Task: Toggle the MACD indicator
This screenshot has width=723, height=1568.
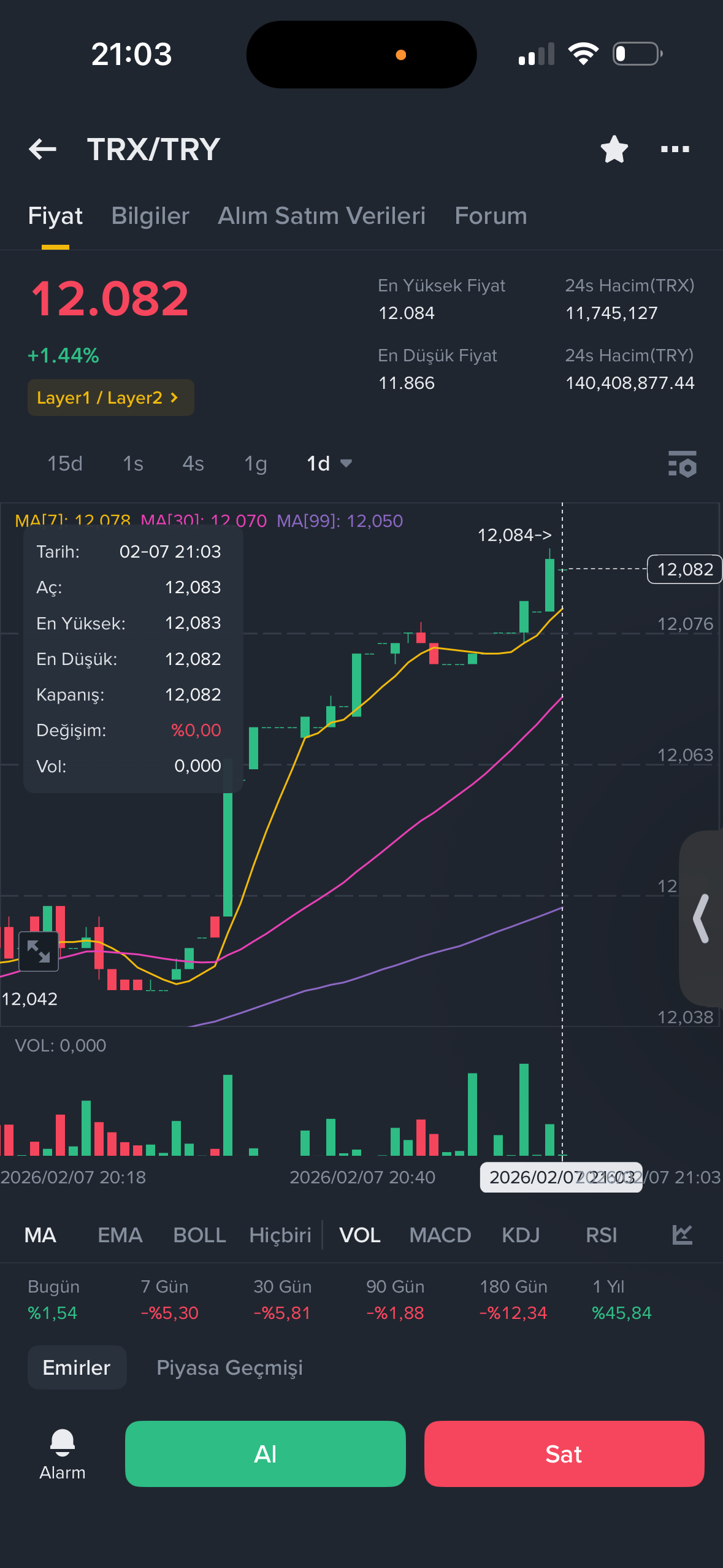Action: 440,1235
